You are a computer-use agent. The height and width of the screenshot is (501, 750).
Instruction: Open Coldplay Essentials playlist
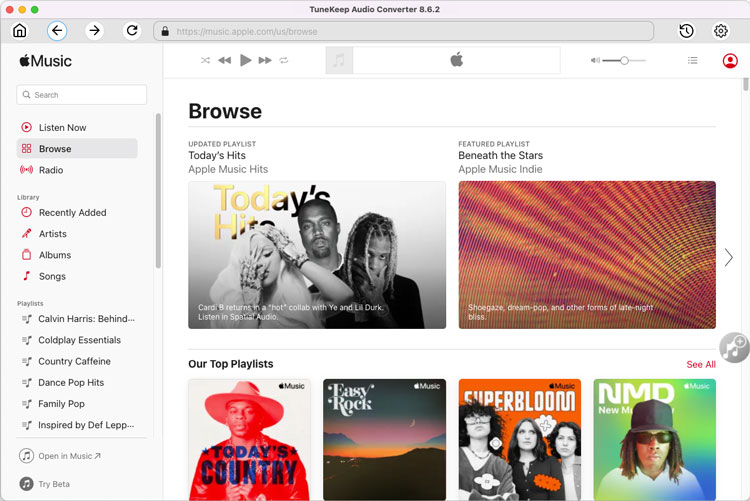pyautogui.click(x=78, y=340)
